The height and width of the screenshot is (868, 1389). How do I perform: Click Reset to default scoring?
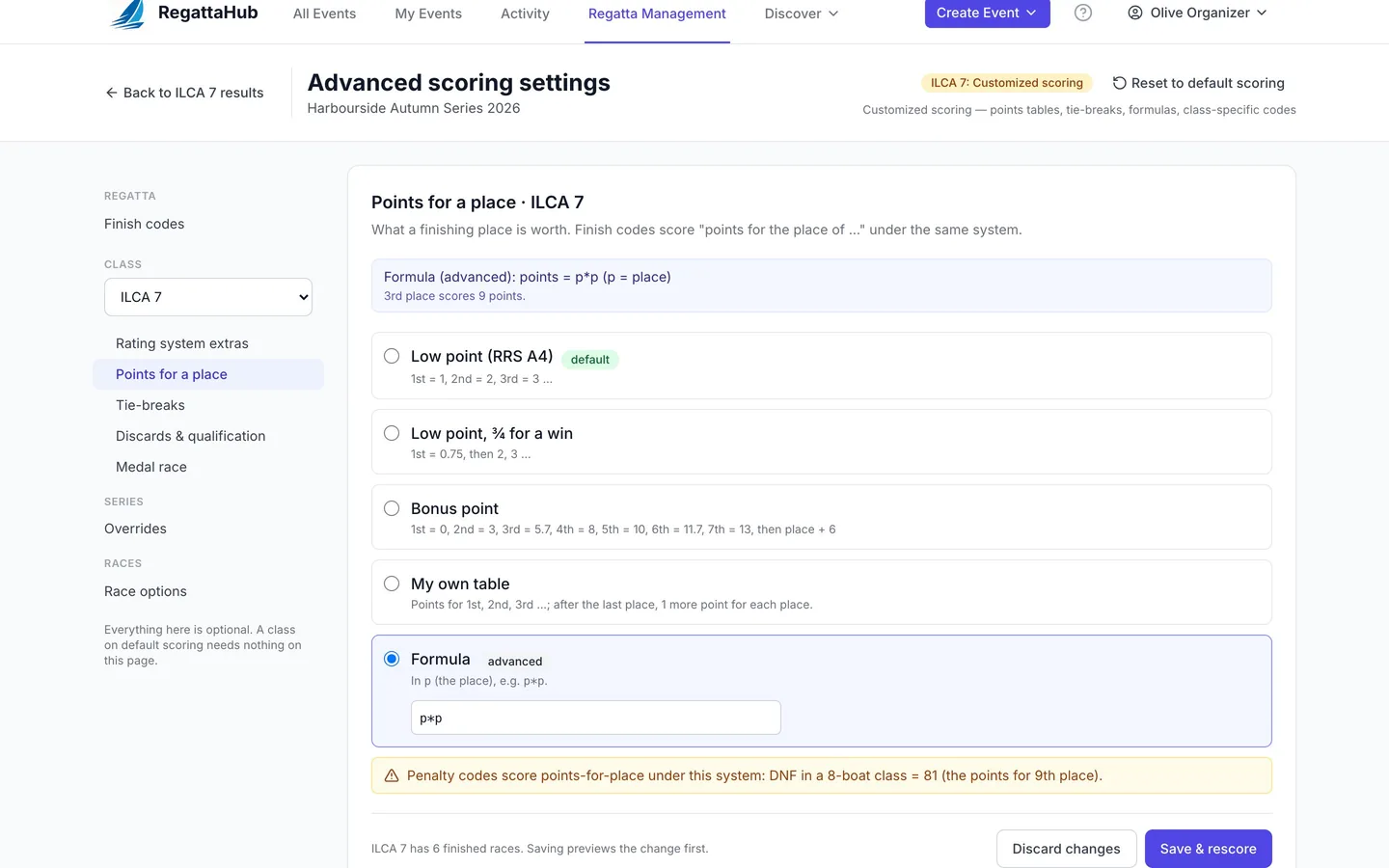(x=1198, y=83)
